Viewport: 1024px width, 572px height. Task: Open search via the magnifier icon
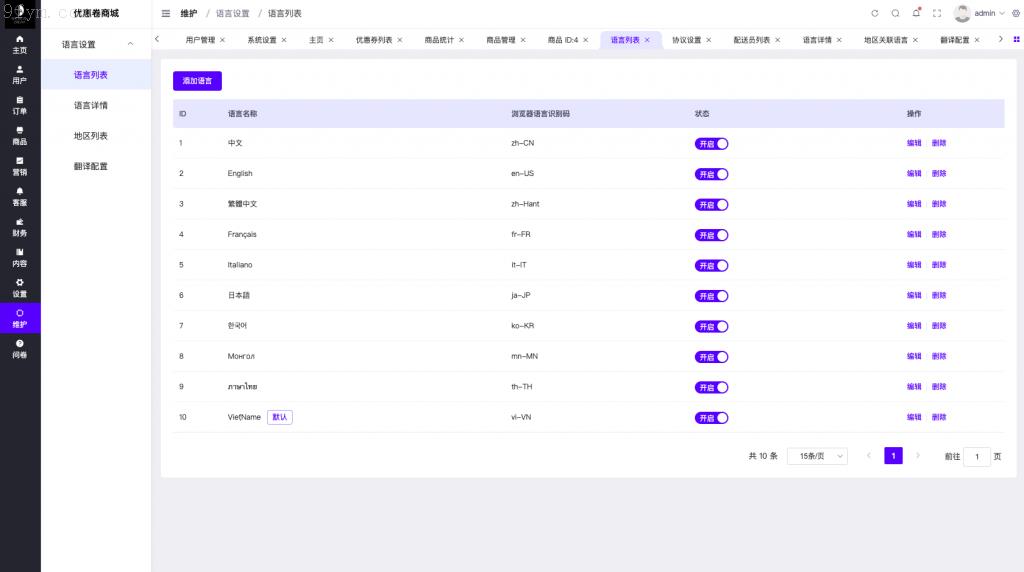(896, 13)
